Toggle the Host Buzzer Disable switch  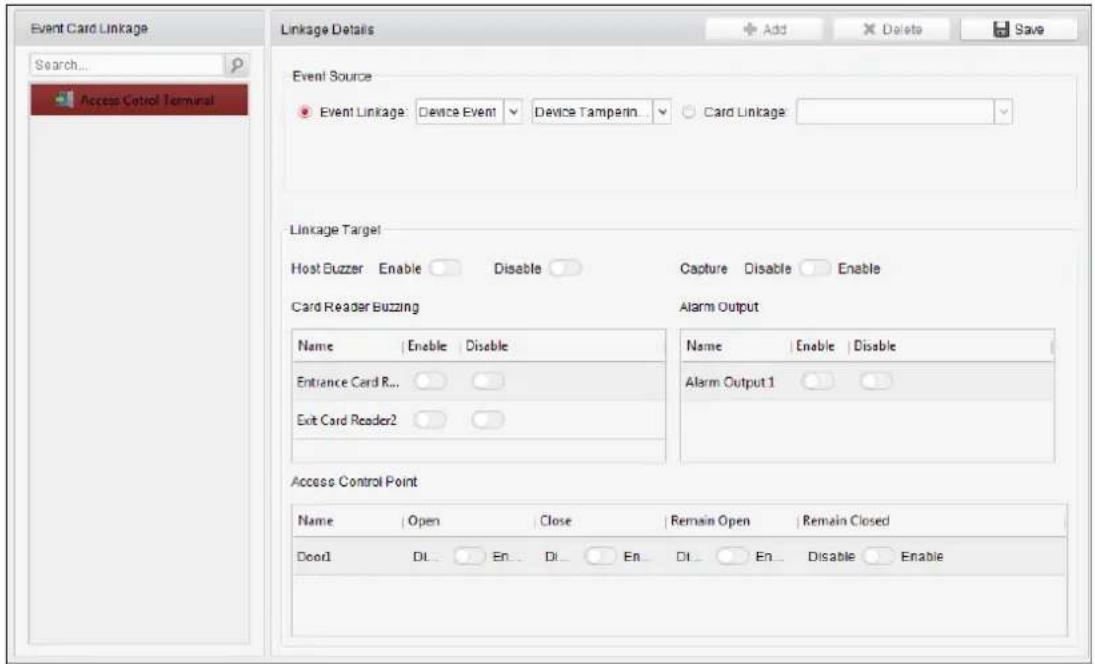[x=565, y=268]
